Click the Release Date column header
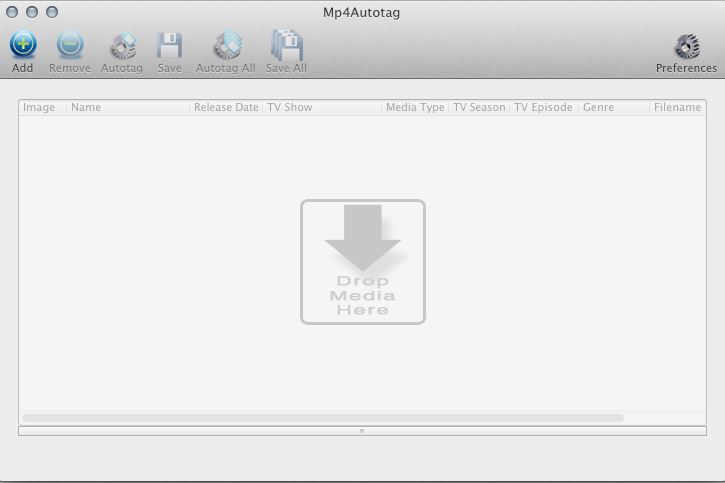The image size is (725, 483). click(226, 108)
